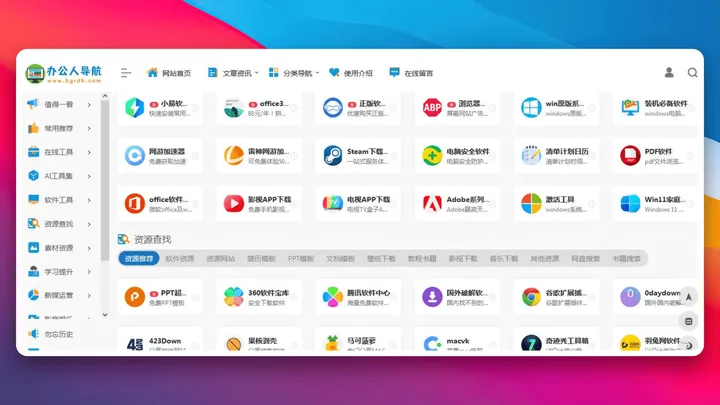Image resolution: width=720 pixels, height=405 pixels.
Task: Toggle the sidebar with the hamburger icon
Action: click(126, 73)
